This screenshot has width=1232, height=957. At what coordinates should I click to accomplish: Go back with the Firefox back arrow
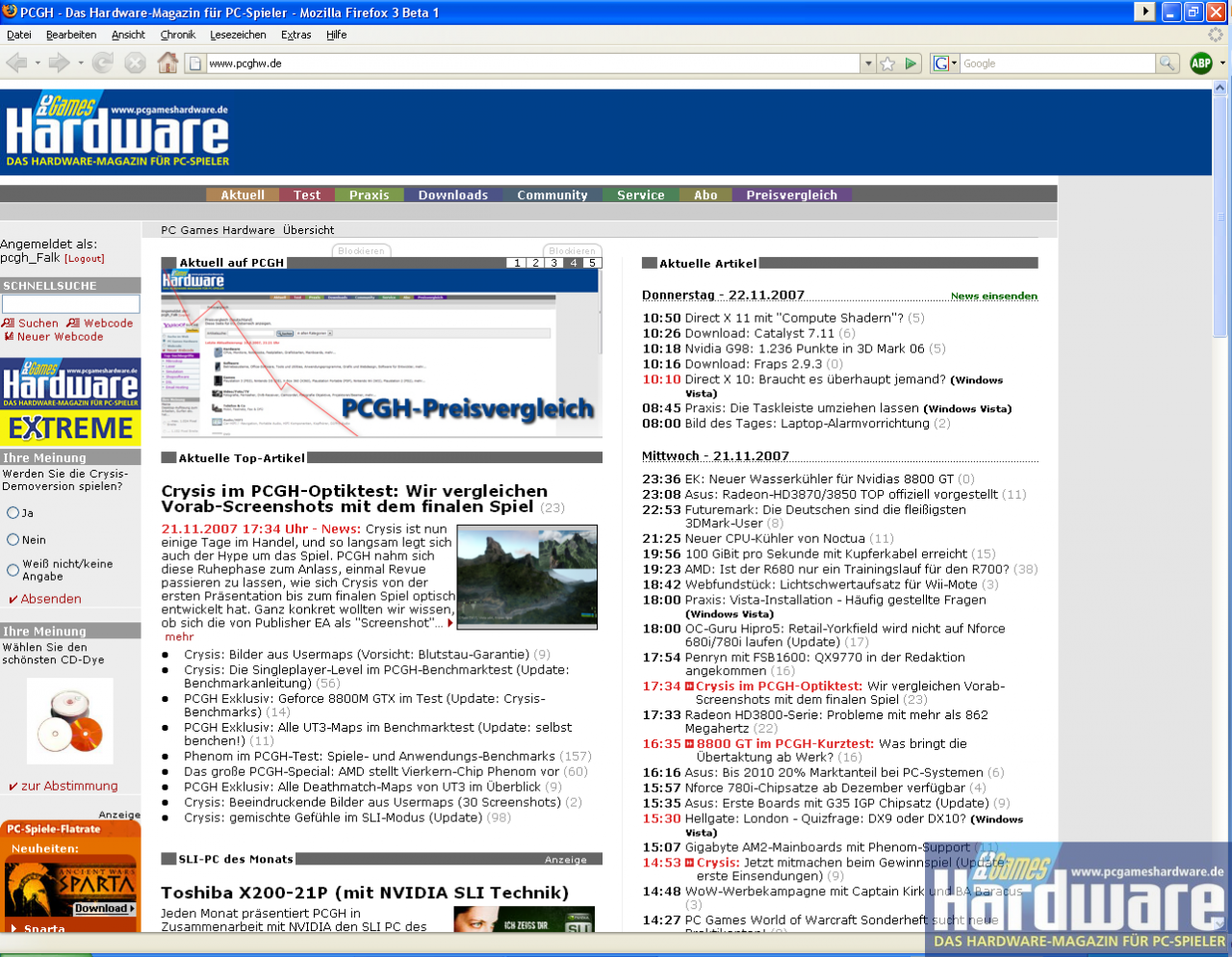[16, 64]
